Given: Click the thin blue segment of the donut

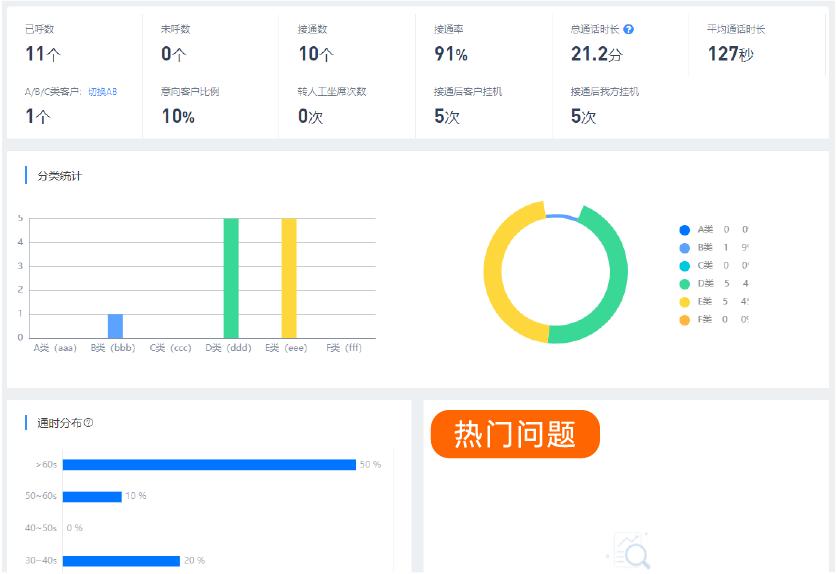Looking at the screenshot, I should (x=561, y=216).
